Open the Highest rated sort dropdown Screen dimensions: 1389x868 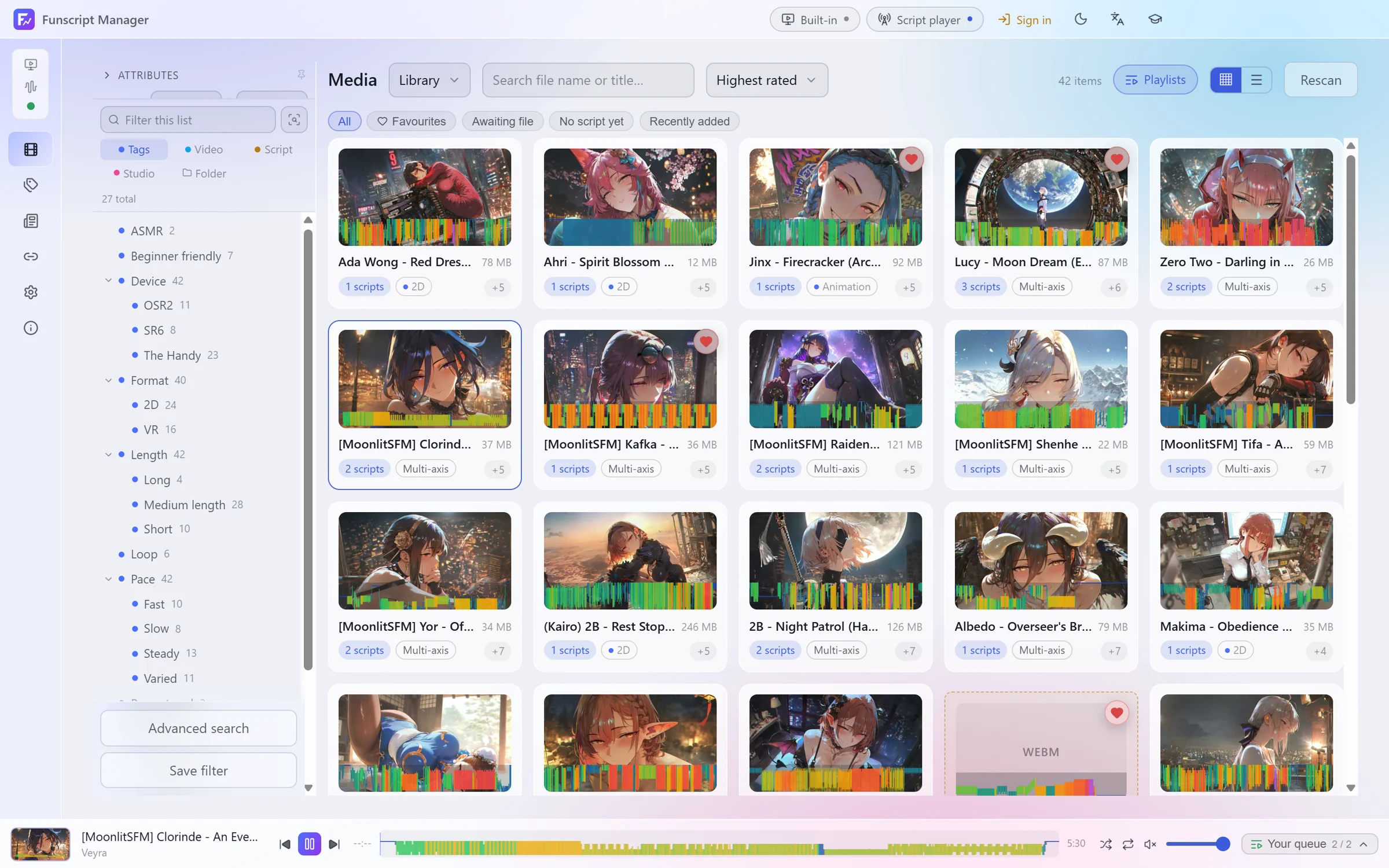click(766, 80)
